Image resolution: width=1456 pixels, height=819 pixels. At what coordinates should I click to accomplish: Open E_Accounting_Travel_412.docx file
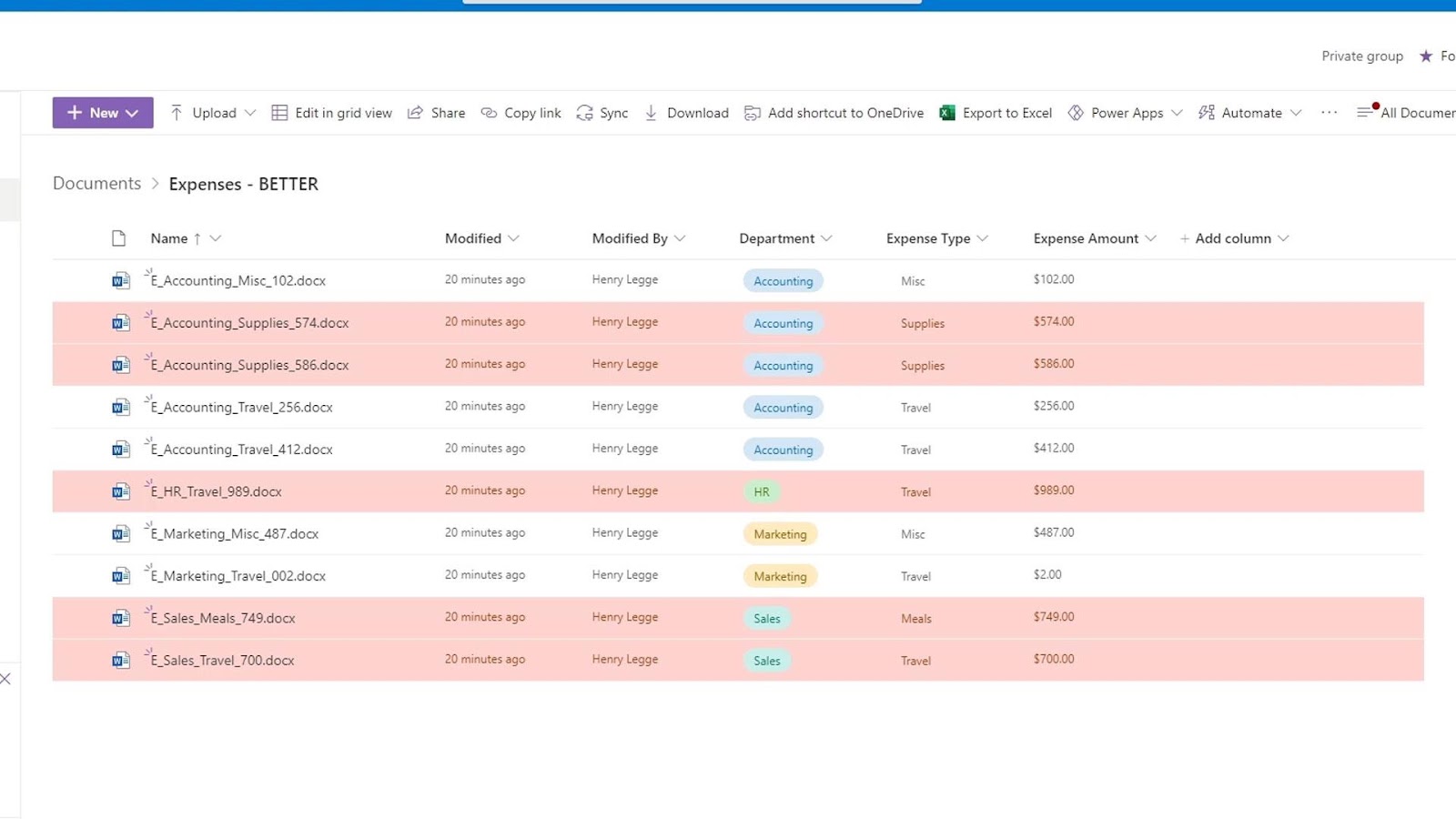(x=242, y=450)
